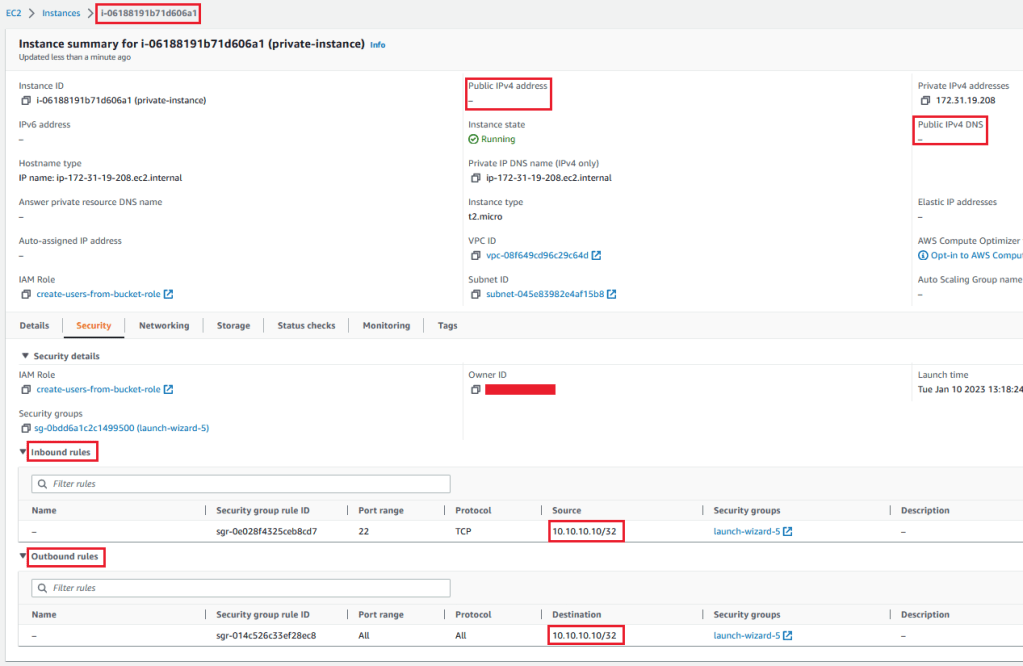Switch to the Networking tab
The width and height of the screenshot is (1023, 666).
tap(164, 326)
